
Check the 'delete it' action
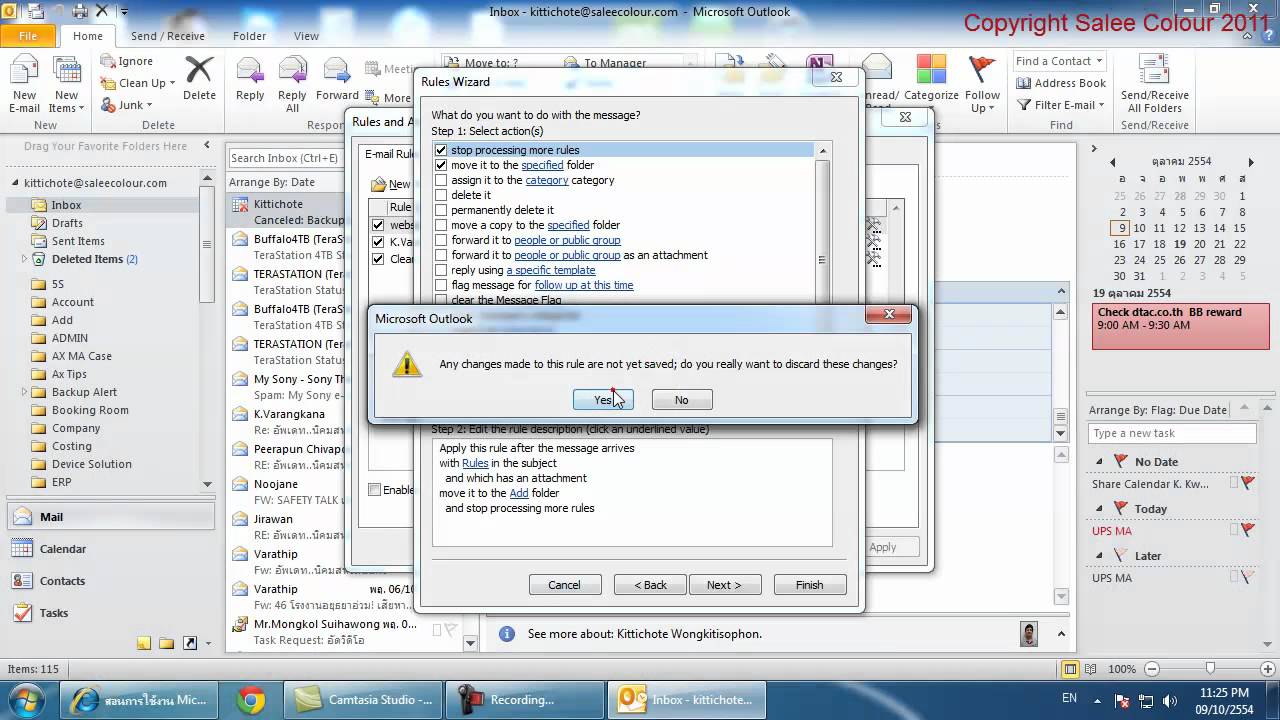point(441,195)
